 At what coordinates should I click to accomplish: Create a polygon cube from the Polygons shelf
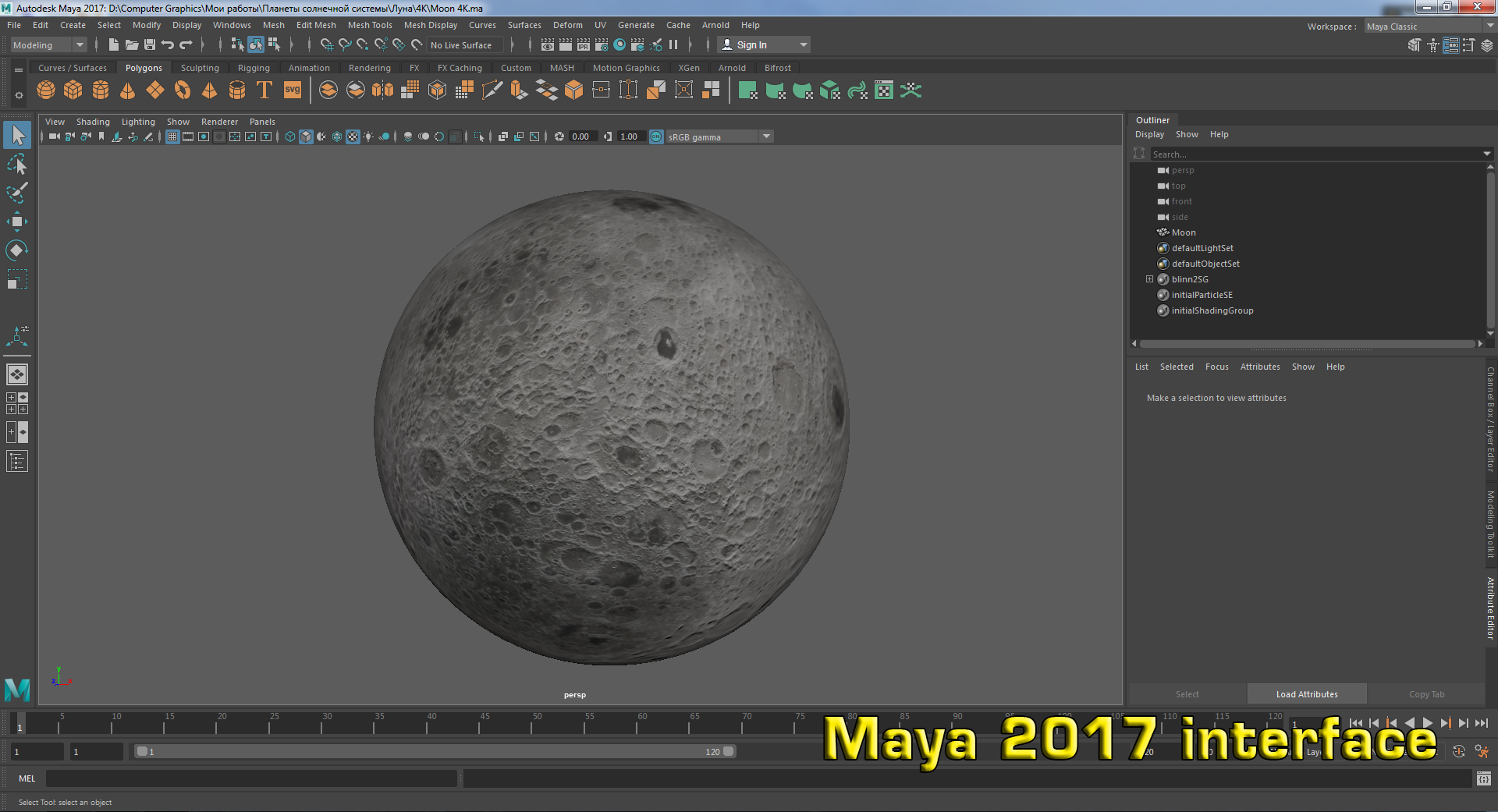73,90
